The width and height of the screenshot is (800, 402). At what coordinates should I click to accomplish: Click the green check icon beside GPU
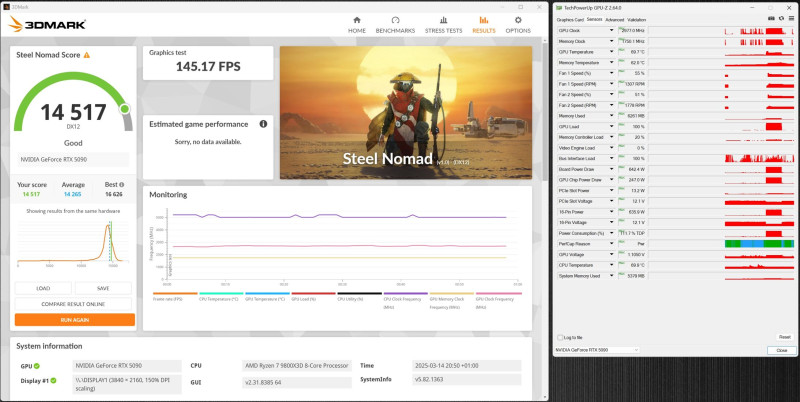[37, 366]
